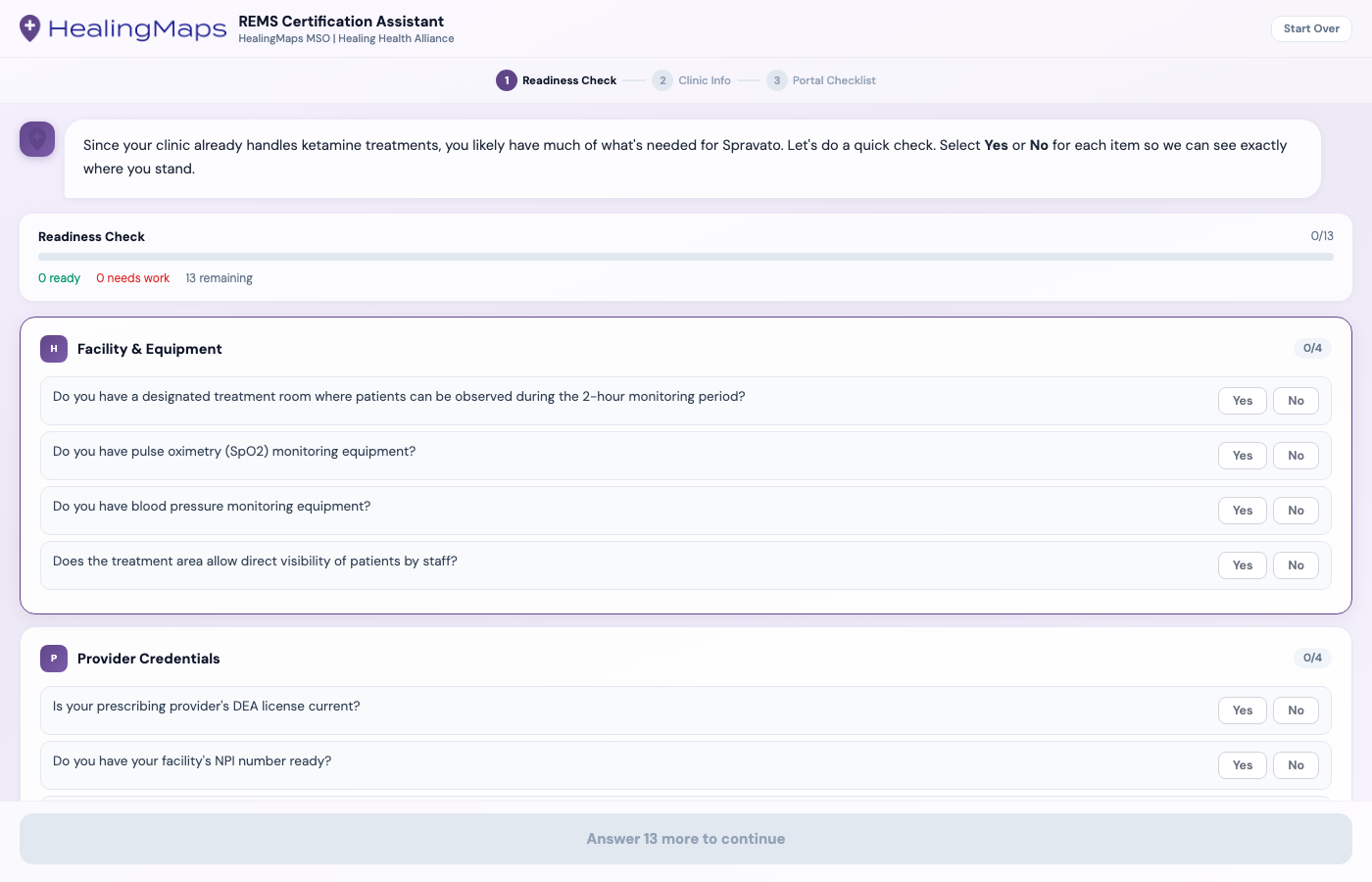1372x882 pixels.
Task: Click the step 3 numbered circle
Action: (776, 80)
